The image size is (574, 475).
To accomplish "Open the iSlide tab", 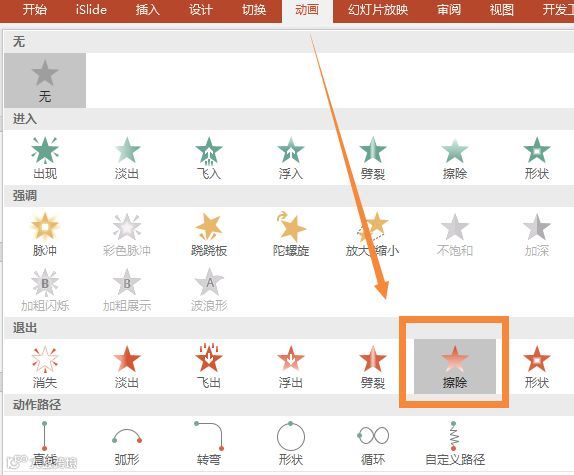I will (91, 10).
